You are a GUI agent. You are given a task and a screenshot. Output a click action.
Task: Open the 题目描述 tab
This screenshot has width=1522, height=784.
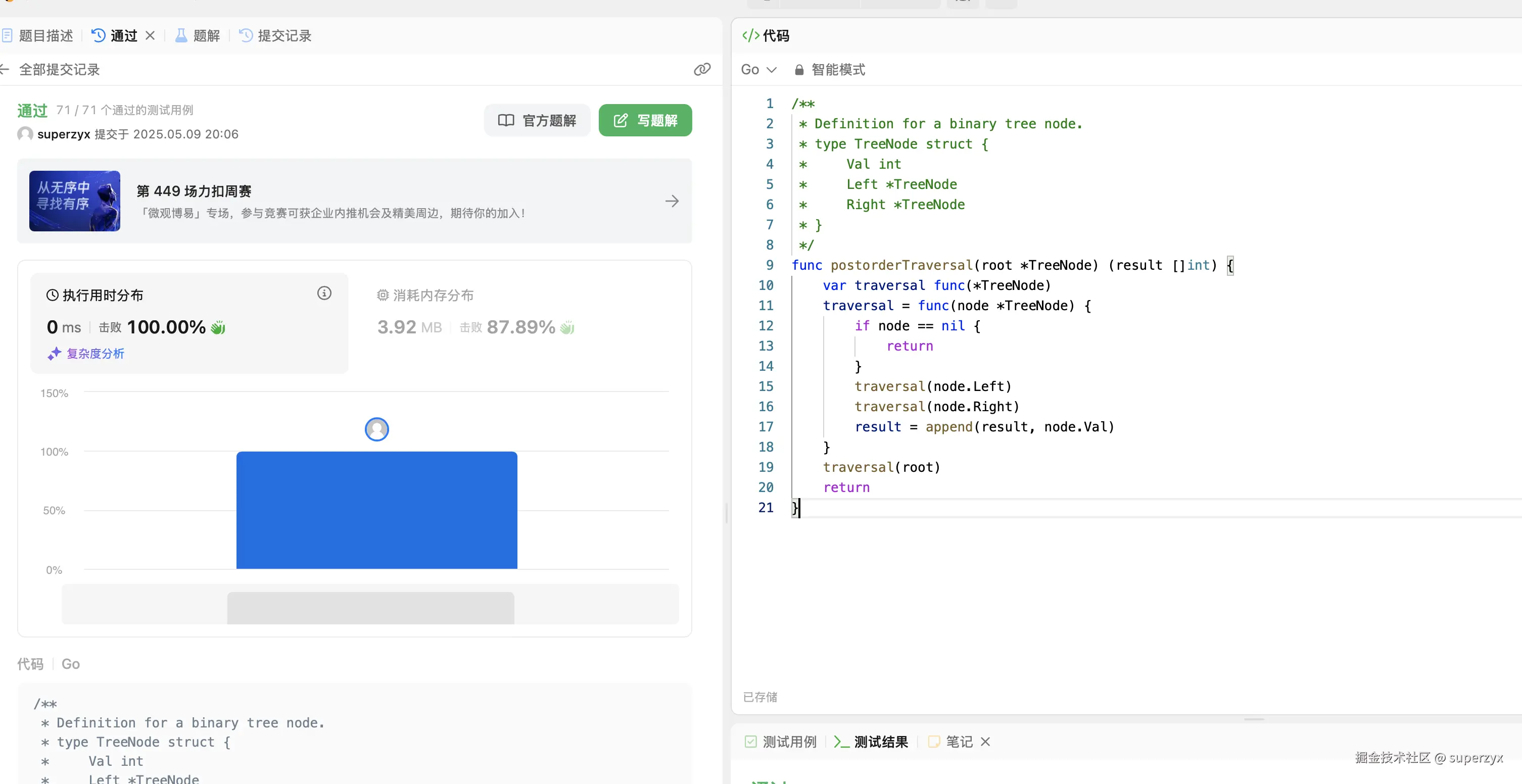point(37,36)
